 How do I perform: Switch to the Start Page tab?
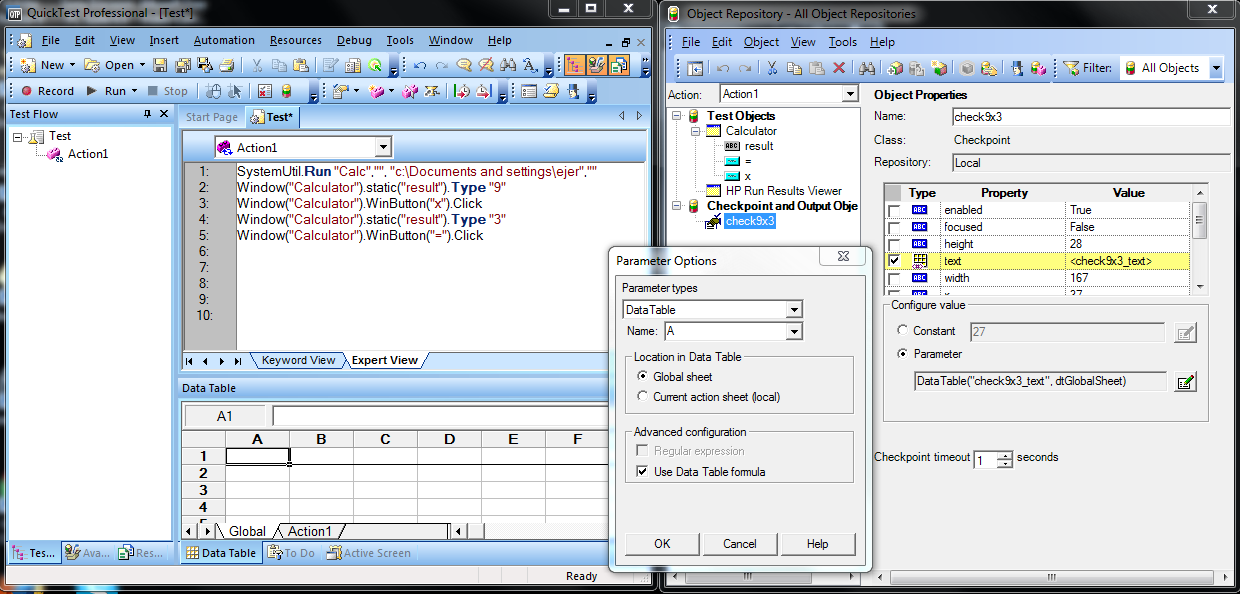[x=212, y=117]
